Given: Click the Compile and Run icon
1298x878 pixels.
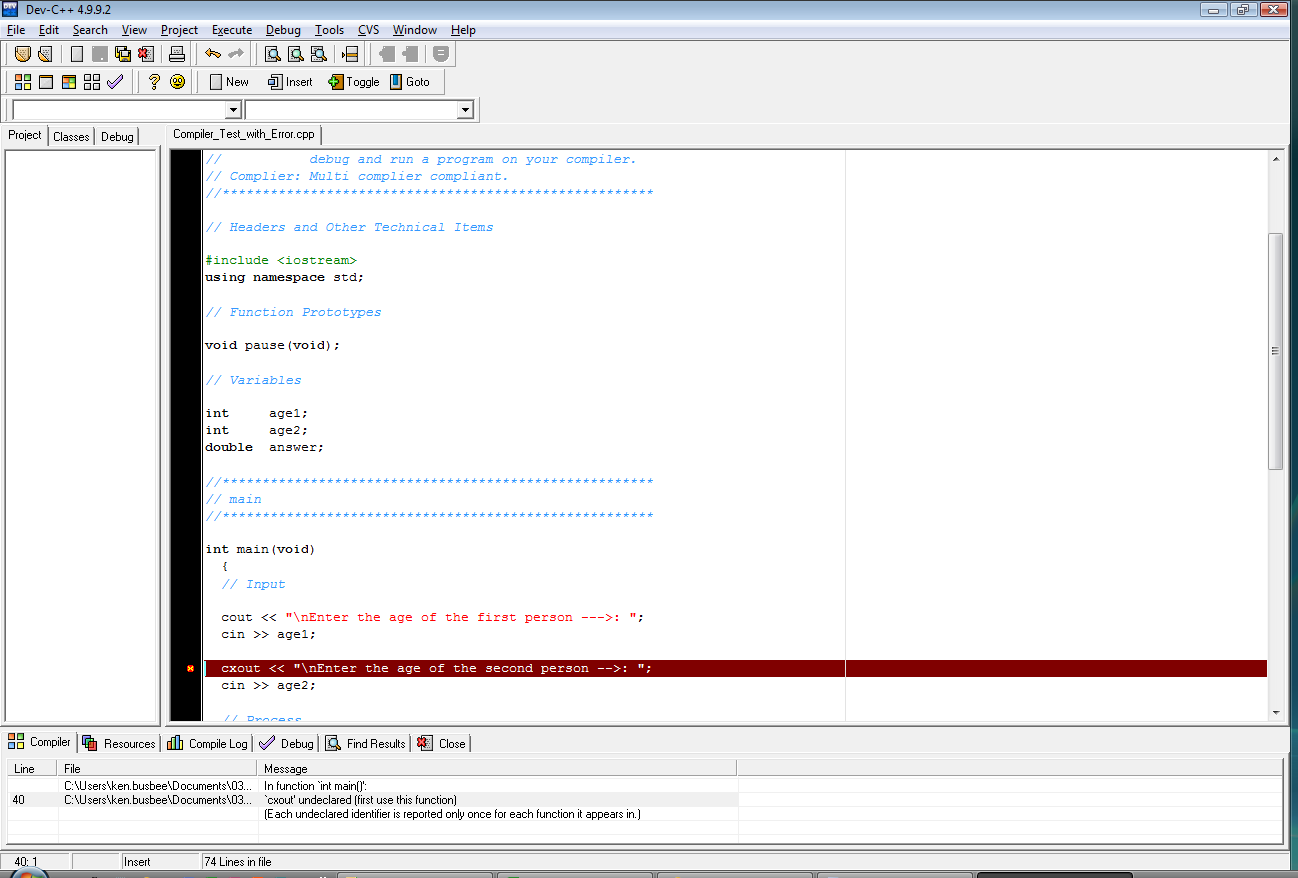Looking at the screenshot, I should click(x=69, y=82).
